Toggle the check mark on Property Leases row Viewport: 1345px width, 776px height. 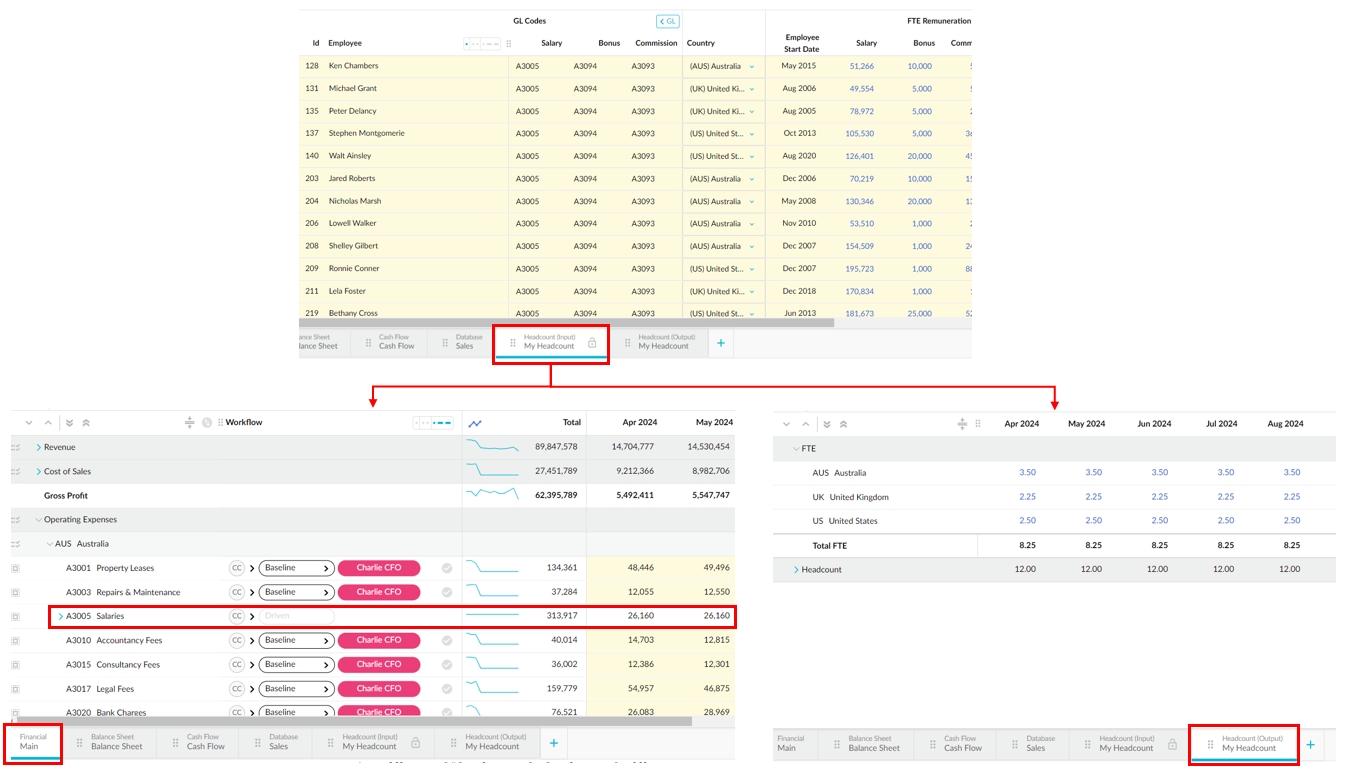coord(447,568)
